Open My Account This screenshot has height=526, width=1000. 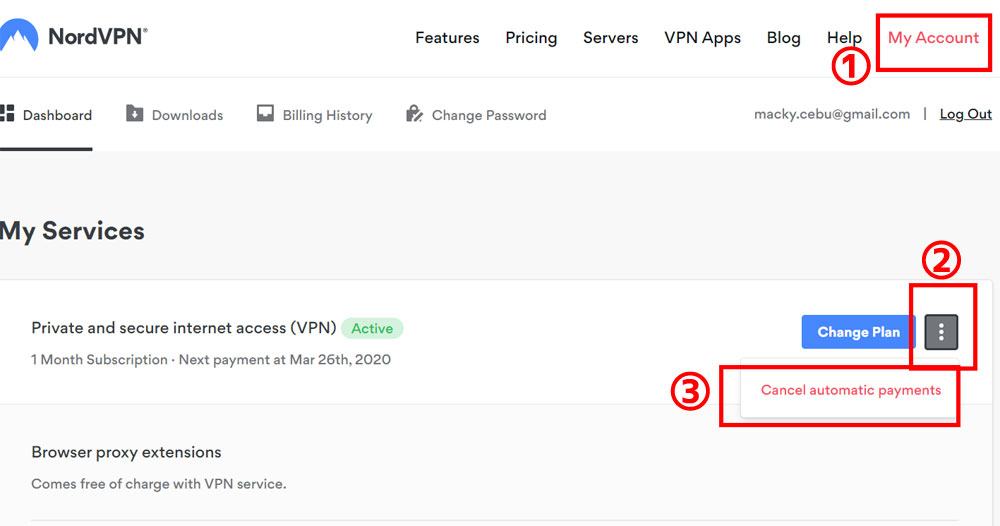click(933, 38)
